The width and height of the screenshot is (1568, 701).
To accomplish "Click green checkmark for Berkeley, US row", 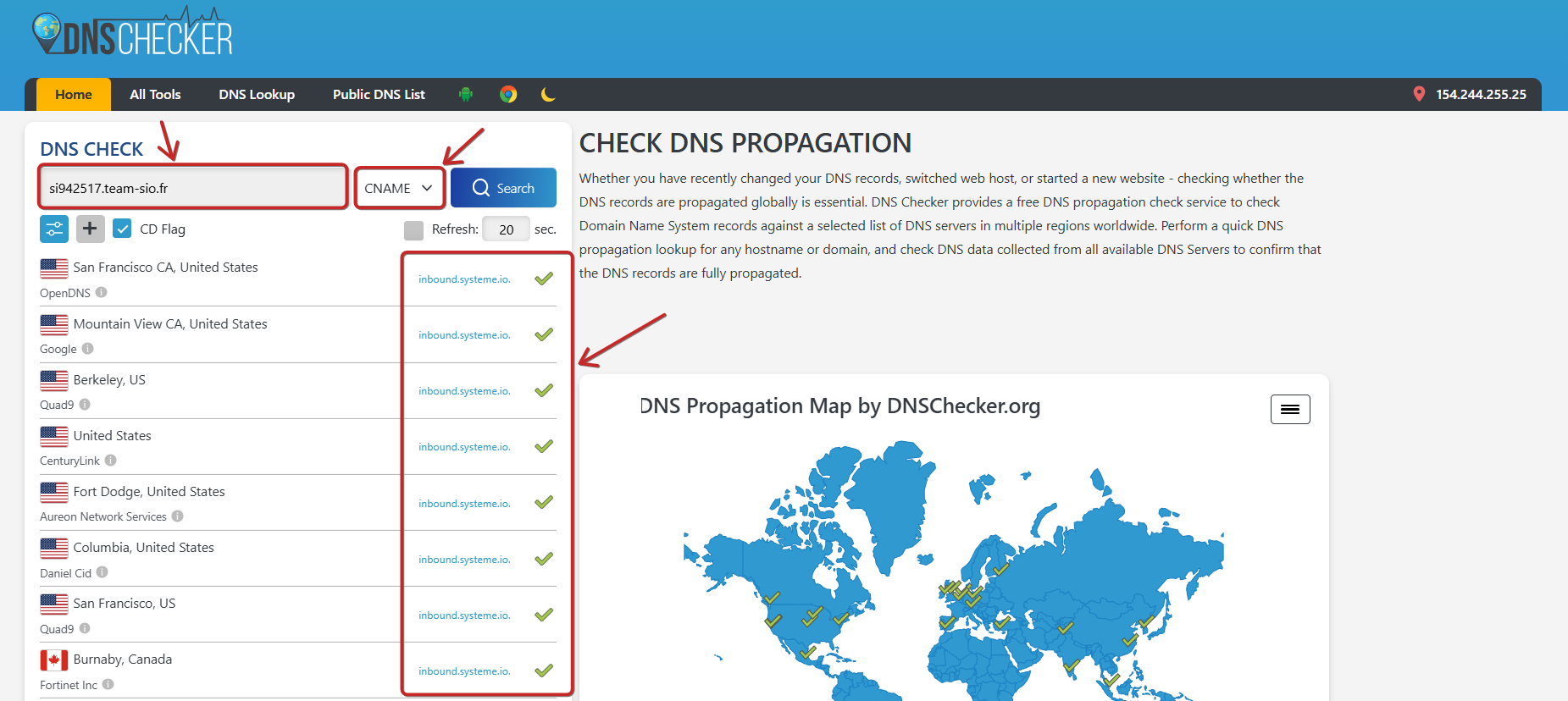I will (x=544, y=390).
